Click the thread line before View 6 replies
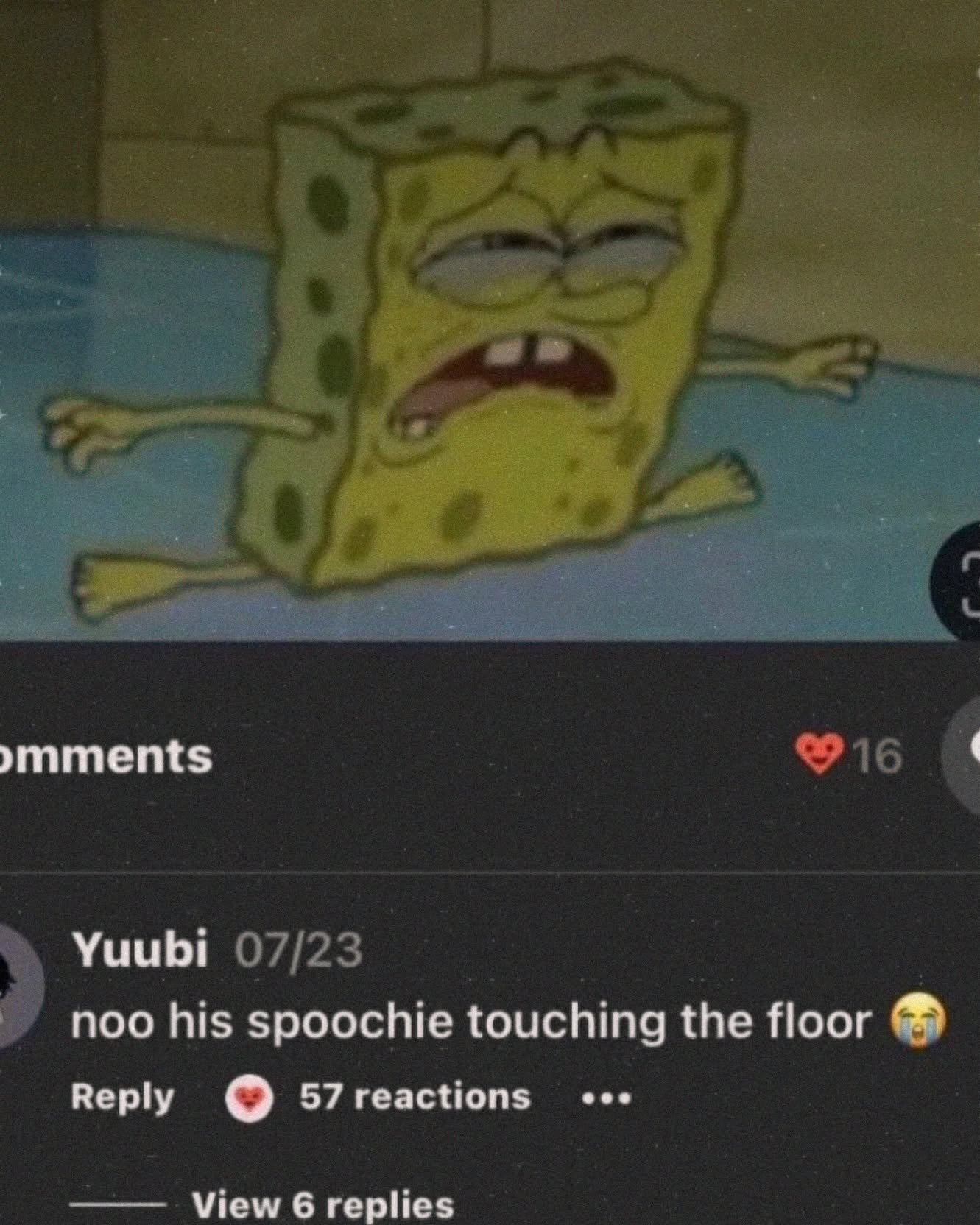 [x=118, y=1205]
